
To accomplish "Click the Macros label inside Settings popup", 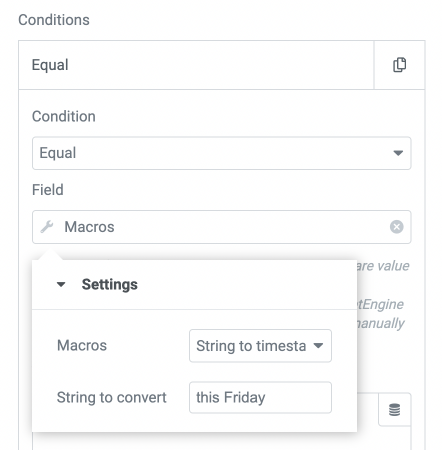I will pos(82,345).
